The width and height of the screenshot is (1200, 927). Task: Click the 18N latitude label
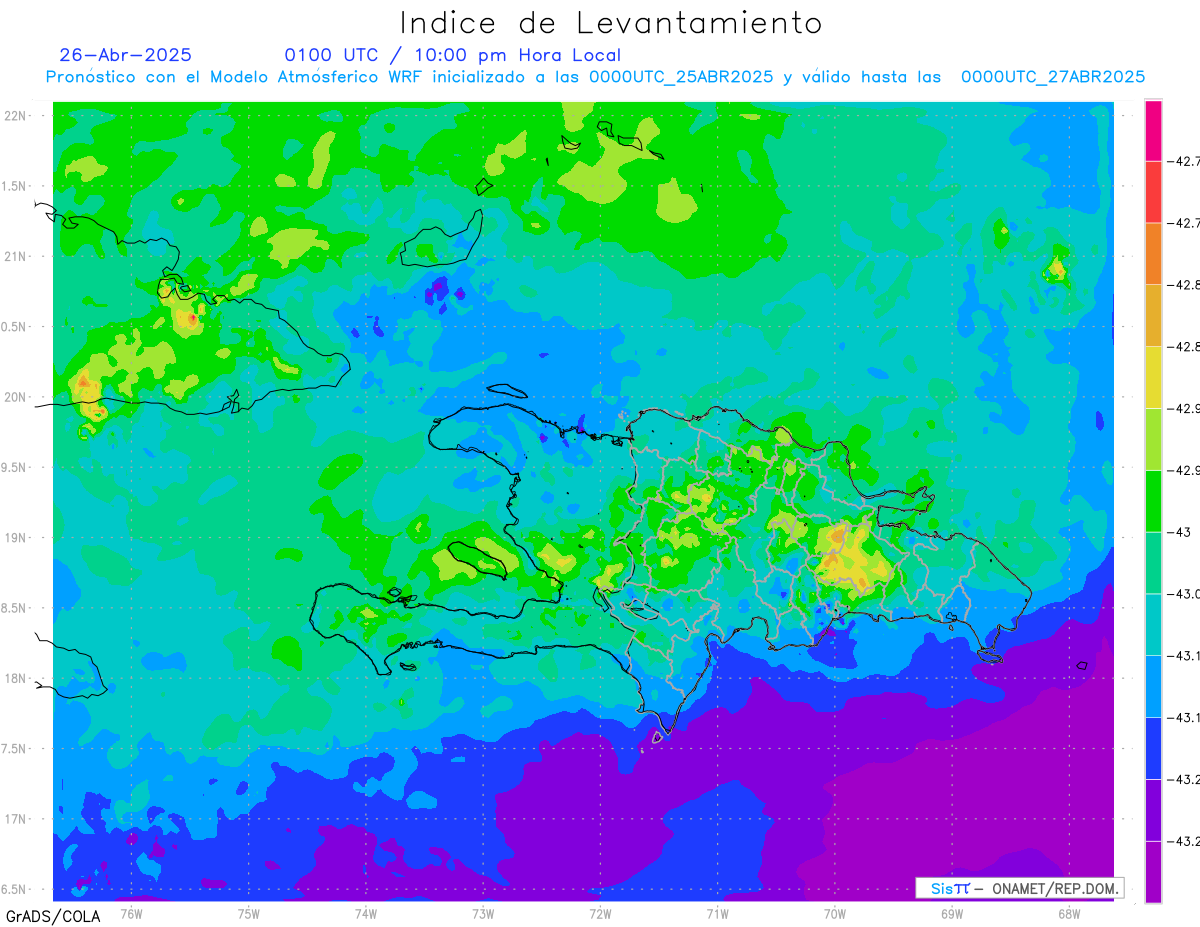pos(17,678)
